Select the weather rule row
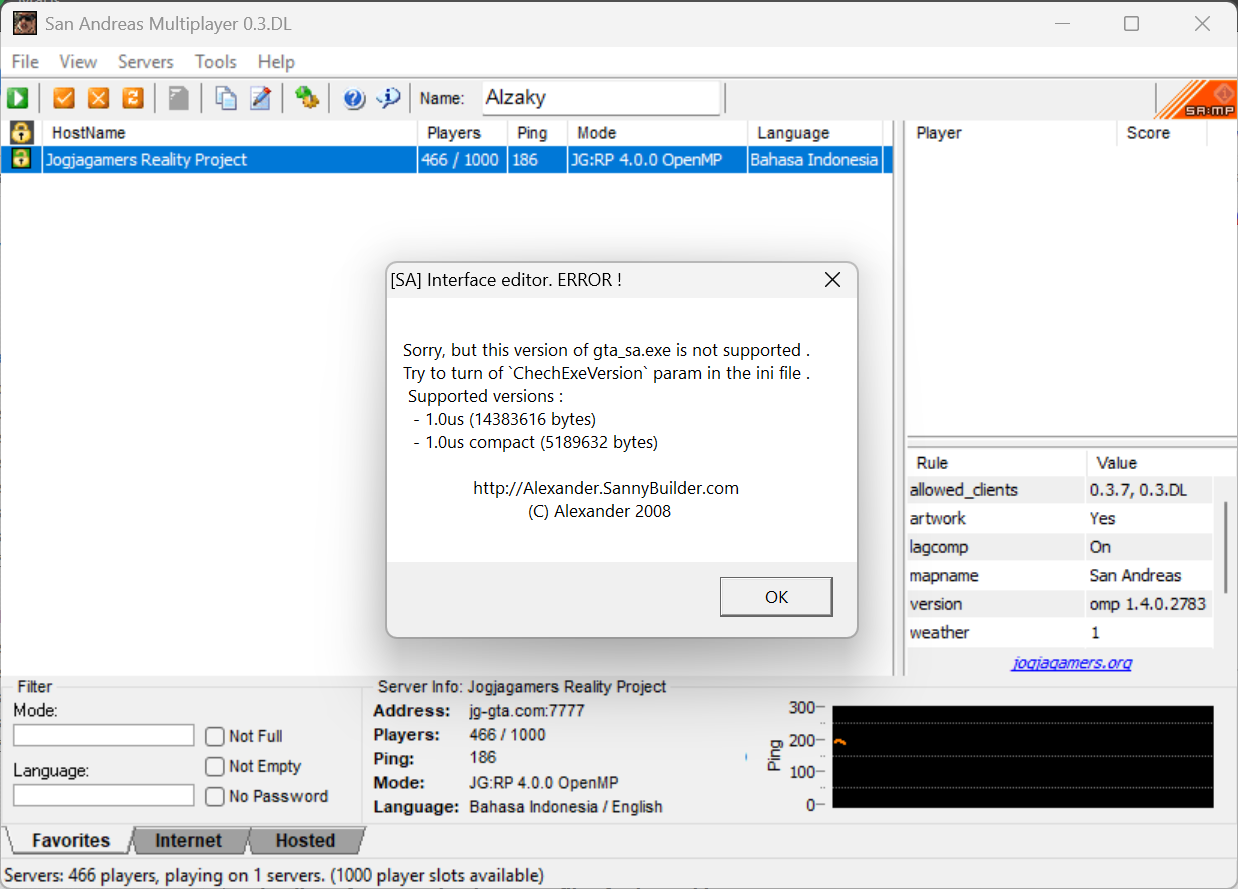 [1060, 632]
